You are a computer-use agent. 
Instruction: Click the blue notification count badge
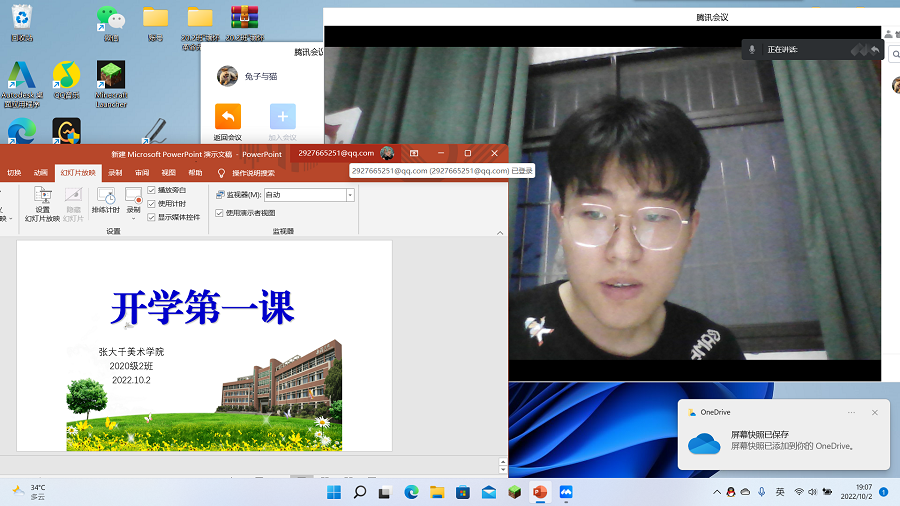click(x=884, y=492)
